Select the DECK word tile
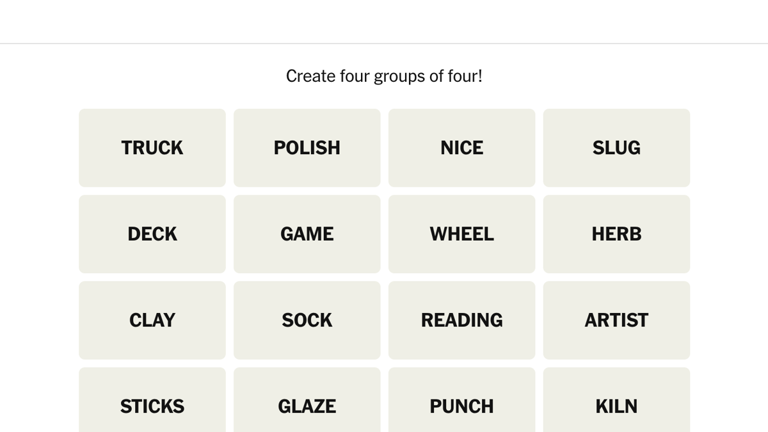The image size is (768, 432). click(x=152, y=234)
